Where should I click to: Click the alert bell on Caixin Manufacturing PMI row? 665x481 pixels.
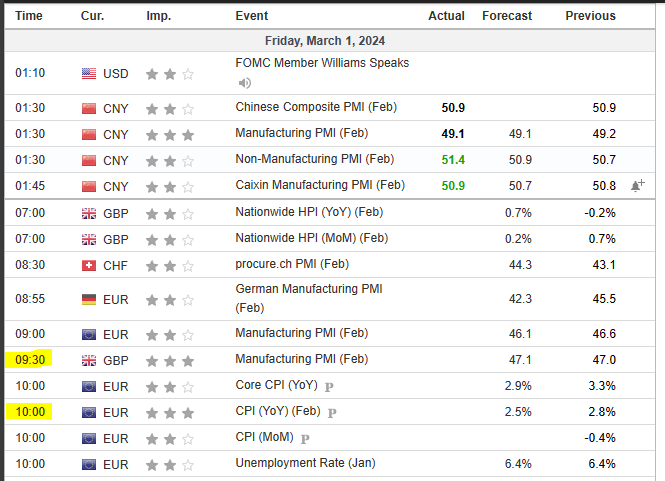coord(638,185)
